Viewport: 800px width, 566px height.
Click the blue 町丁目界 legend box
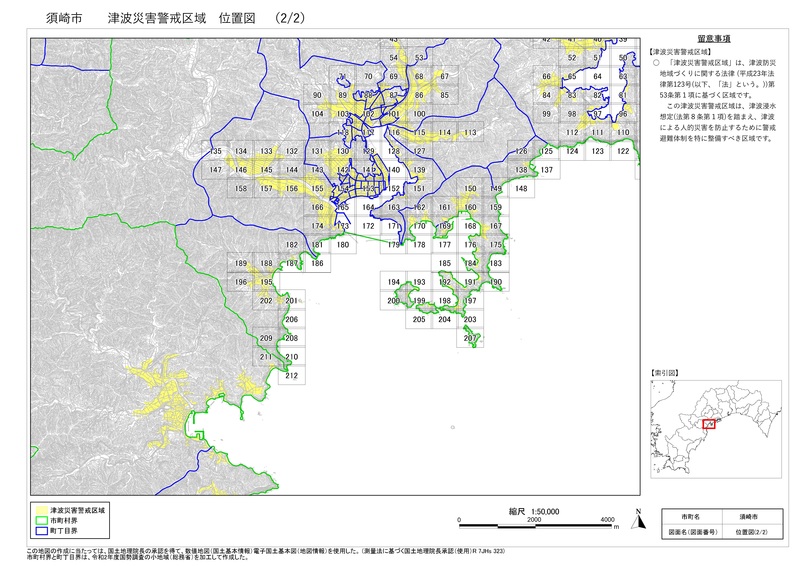pyautogui.click(x=41, y=532)
